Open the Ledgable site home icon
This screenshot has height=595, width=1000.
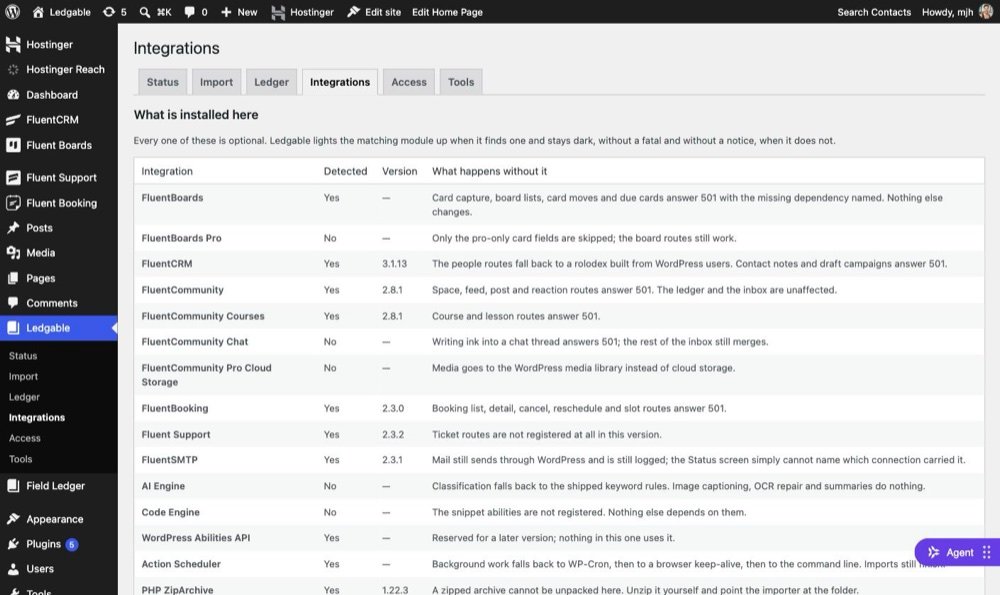pyautogui.click(x=38, y=11)
